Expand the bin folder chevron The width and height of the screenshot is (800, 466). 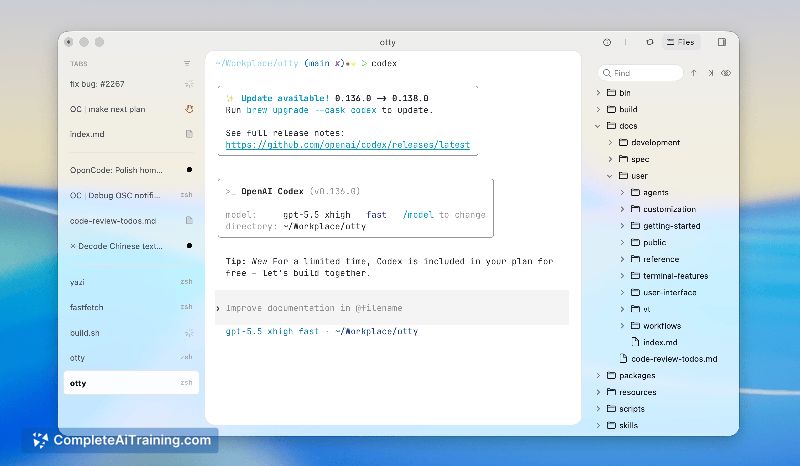pyautogui.click(x=598, y=93)
